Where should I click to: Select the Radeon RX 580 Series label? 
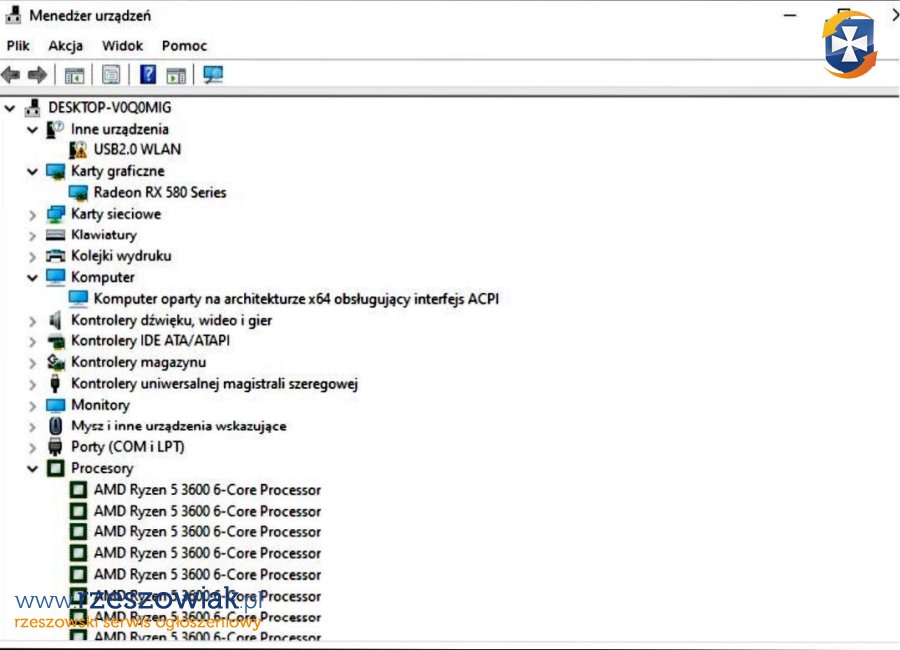160,192
